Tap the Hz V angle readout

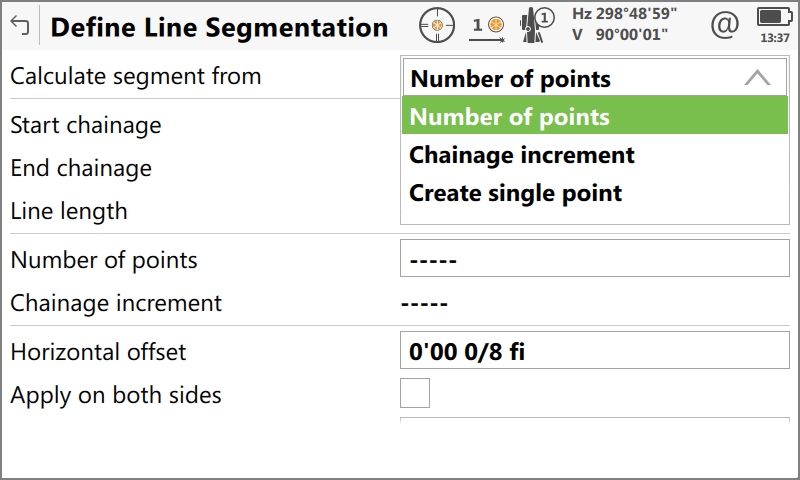point(624,24)
